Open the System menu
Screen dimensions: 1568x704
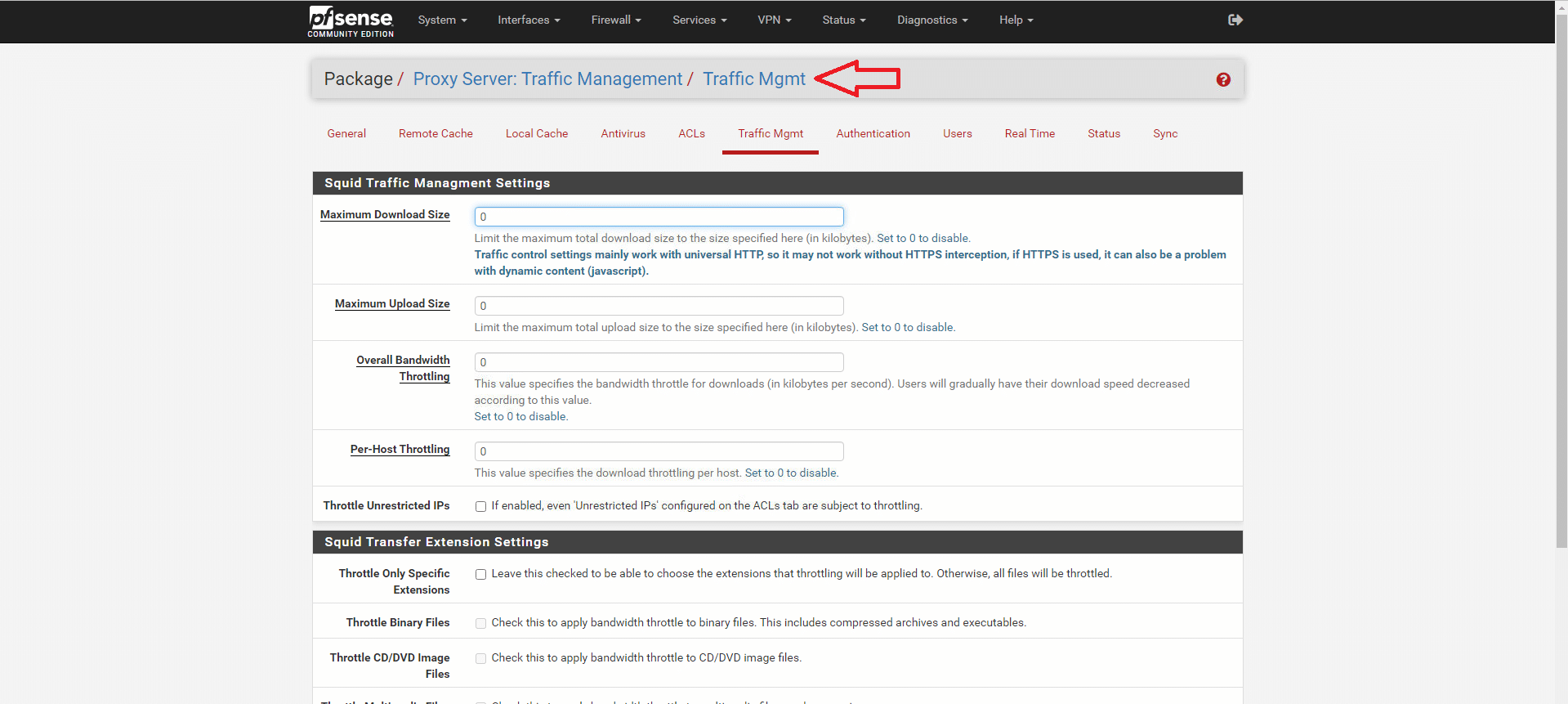coord(442,20)
